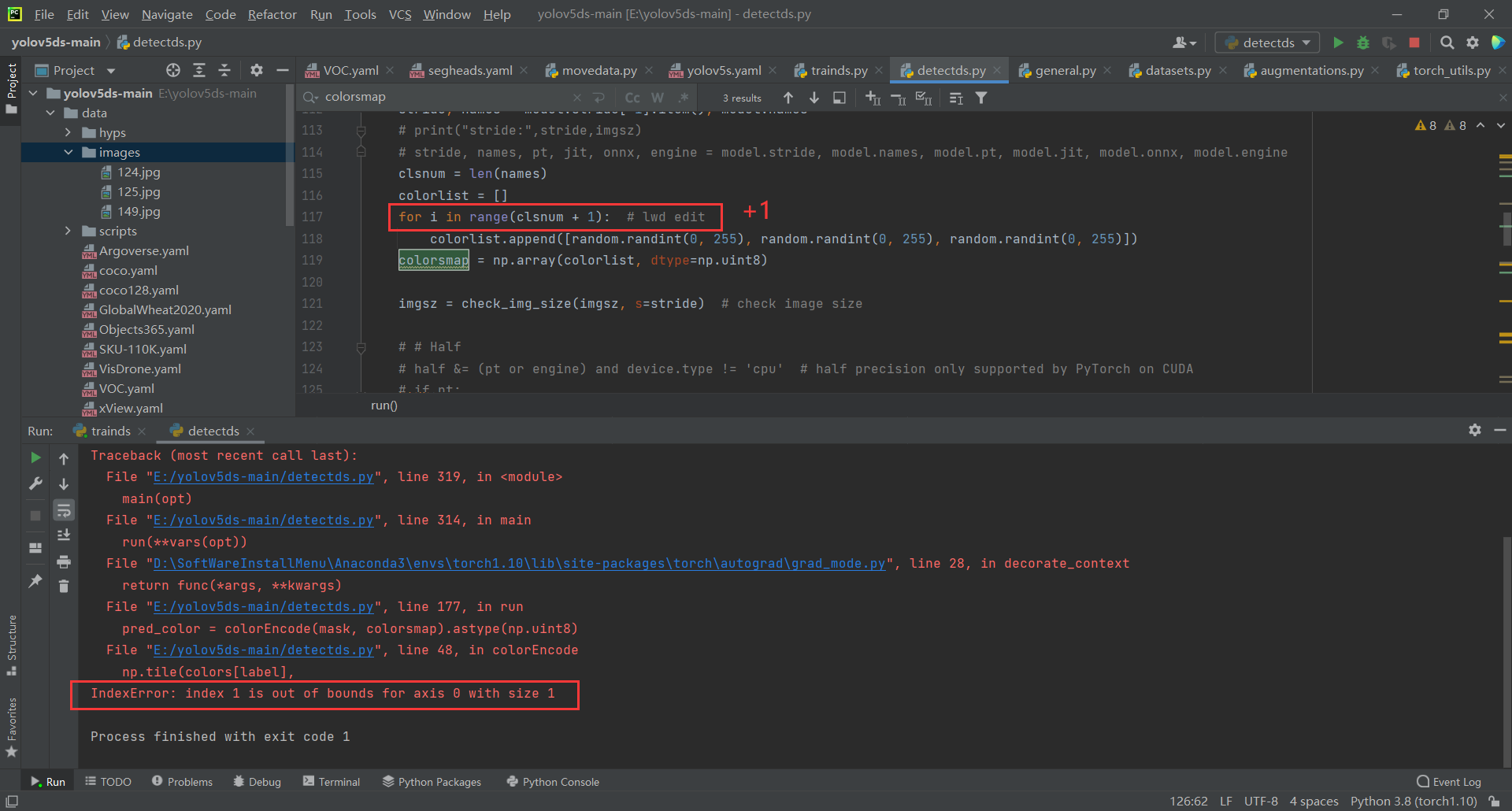Viewport: 1512px width, 811px height.
Task: Open detectds.py line 319 traceback link
Action: point(263,477)
